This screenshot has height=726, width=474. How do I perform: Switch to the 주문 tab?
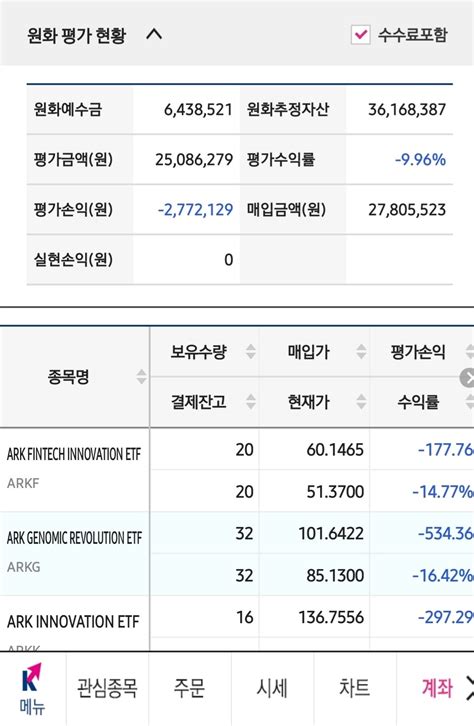coord(189,688)
